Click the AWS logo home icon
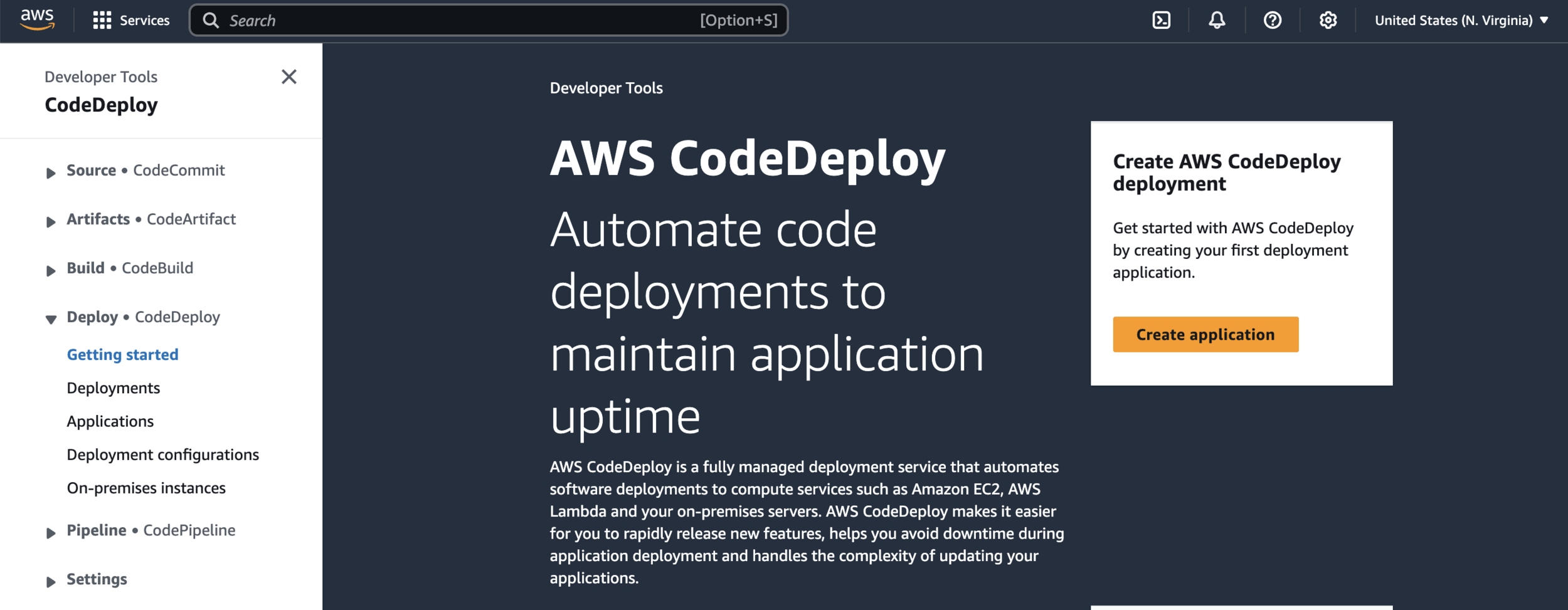Image resolution: width=1568 pixels, height=610 pixels. 37,19
